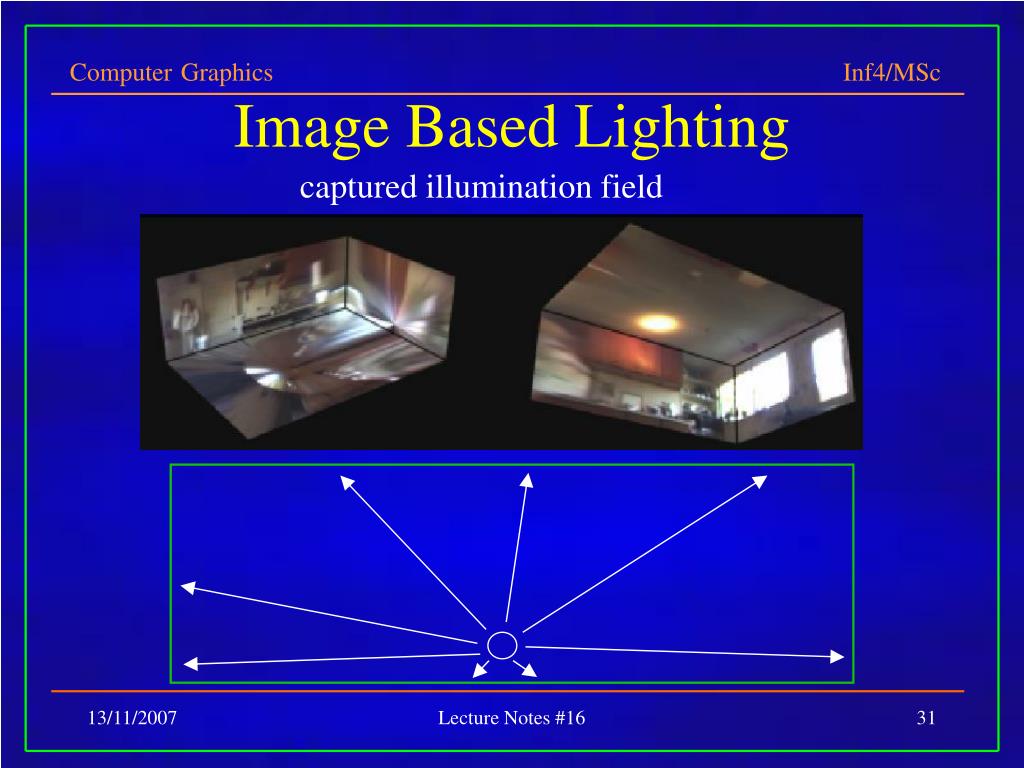Click the date '13/11/2007' in footer
This screenshot has width=1024, height=768.
(132, 718)
